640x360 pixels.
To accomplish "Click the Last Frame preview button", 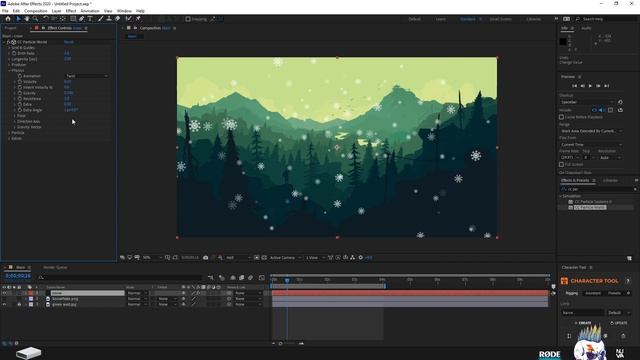I will (x=607, y=86).
